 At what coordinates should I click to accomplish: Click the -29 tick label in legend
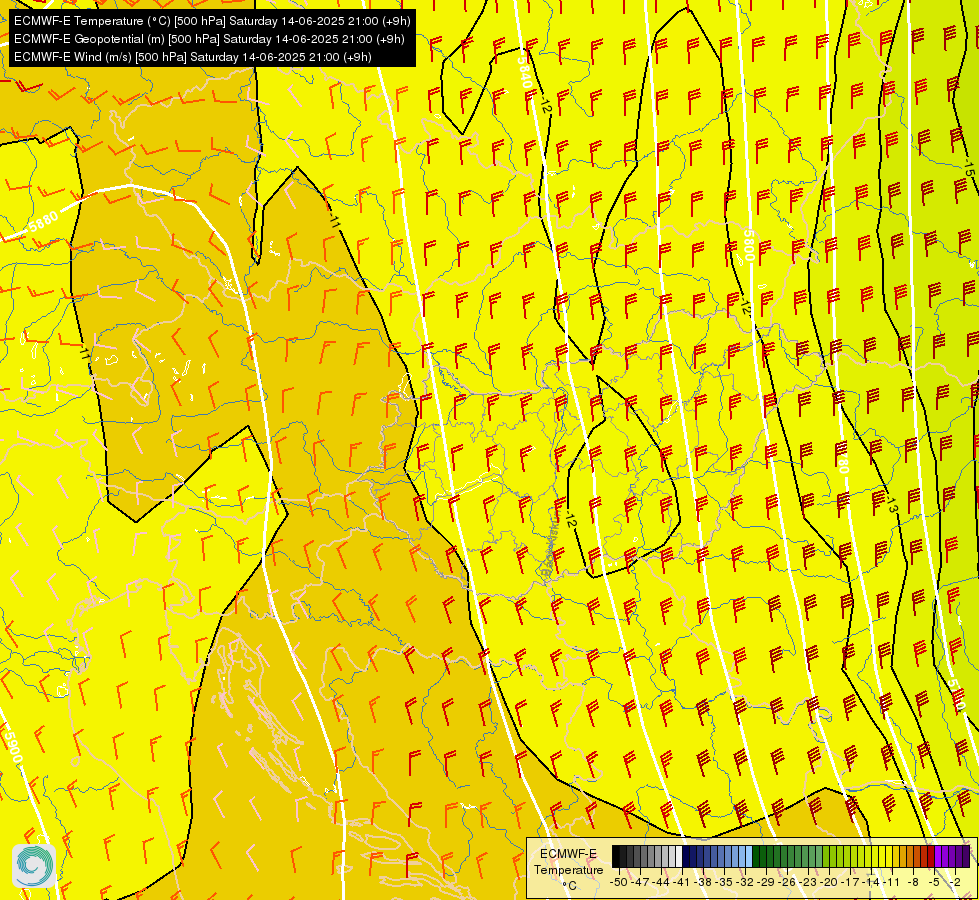point(767,882)
